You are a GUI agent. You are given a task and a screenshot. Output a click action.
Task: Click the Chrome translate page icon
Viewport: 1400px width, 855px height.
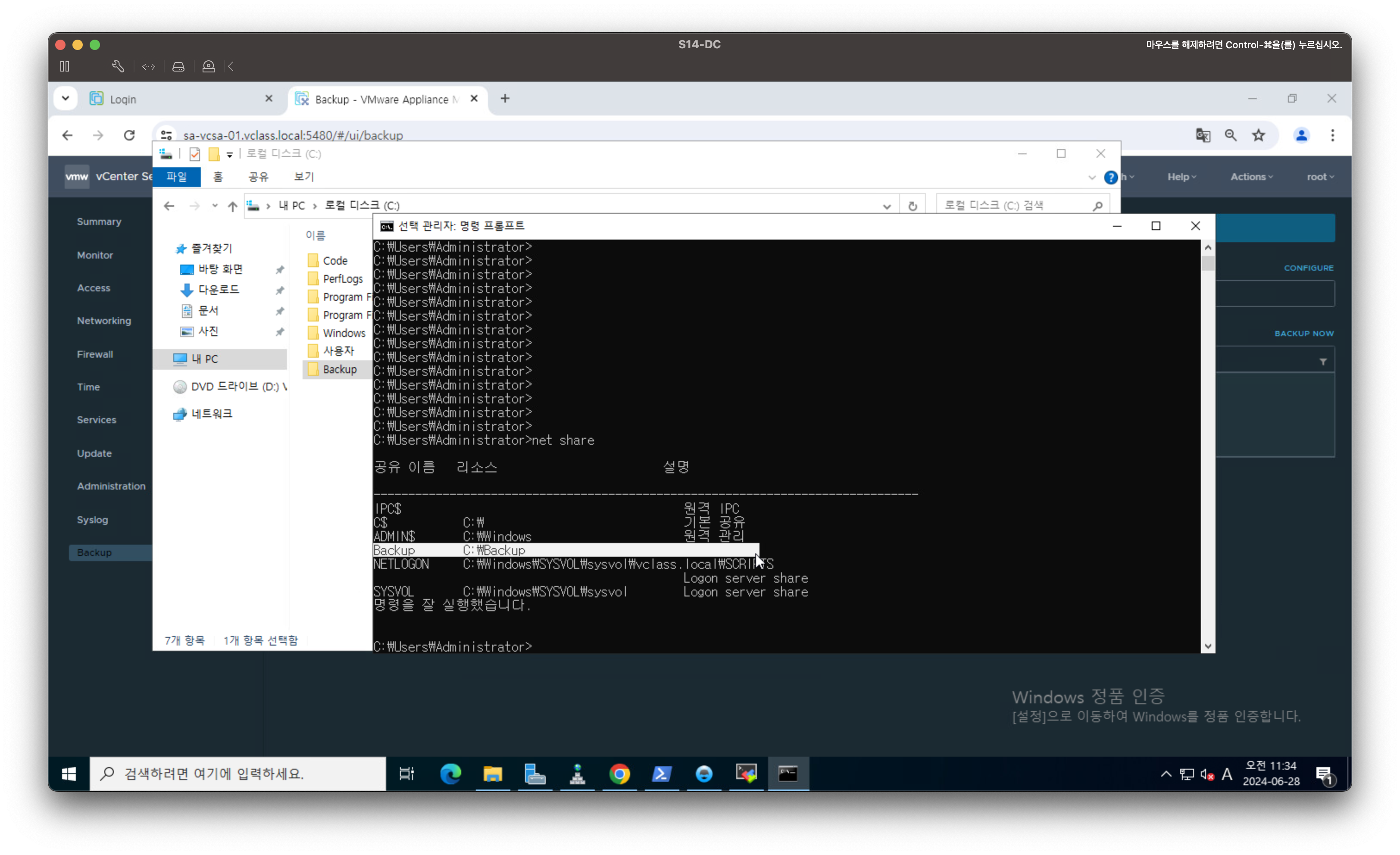pyautogui.click(x=1203, y=135)
